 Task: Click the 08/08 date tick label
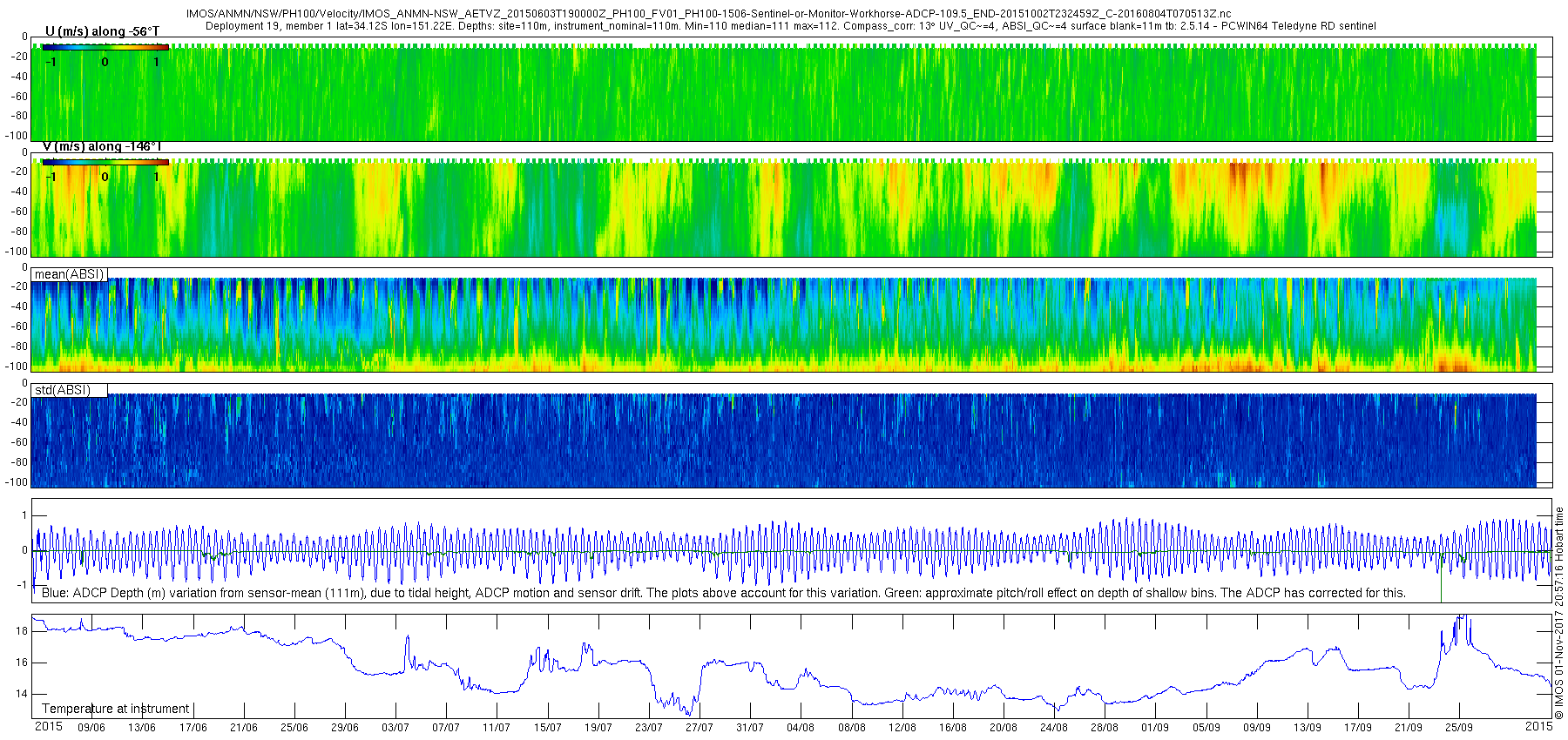851,728
